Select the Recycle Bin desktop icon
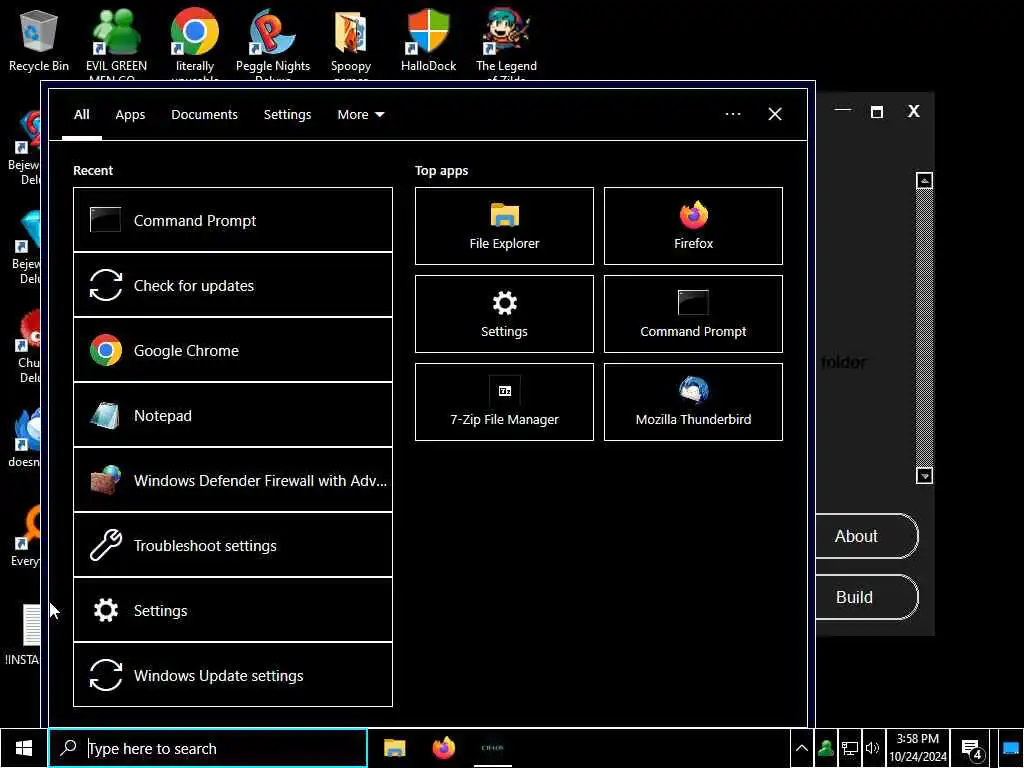The height and width of the screenshot is (768, 1024). click(39, 40)
